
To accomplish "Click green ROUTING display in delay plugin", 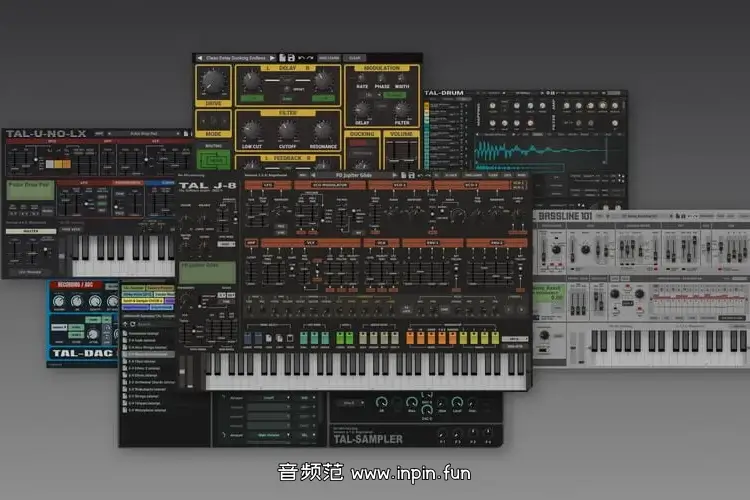I will coord(213,160).
